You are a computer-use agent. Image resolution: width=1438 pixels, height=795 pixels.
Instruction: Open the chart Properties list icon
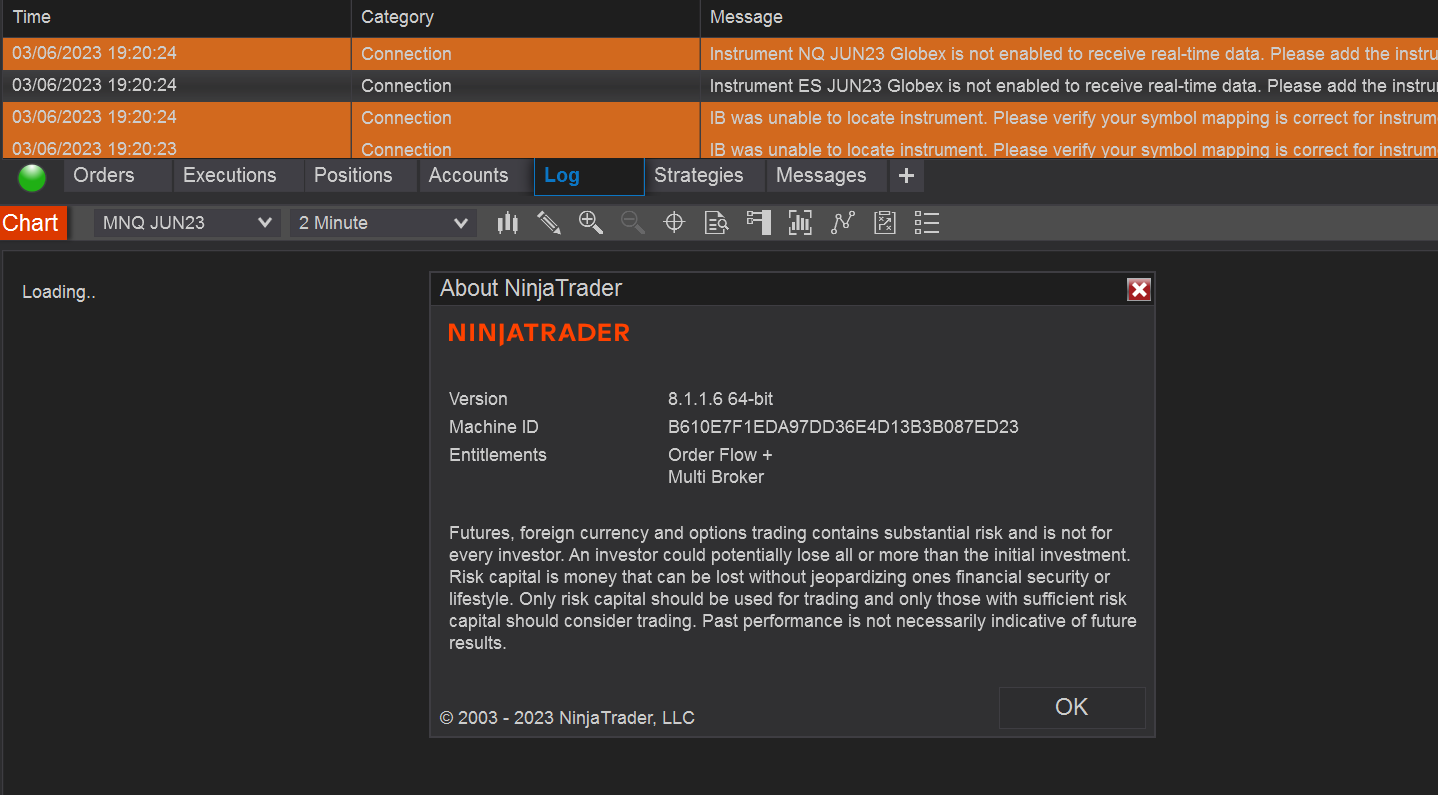(x=927, y=223)
